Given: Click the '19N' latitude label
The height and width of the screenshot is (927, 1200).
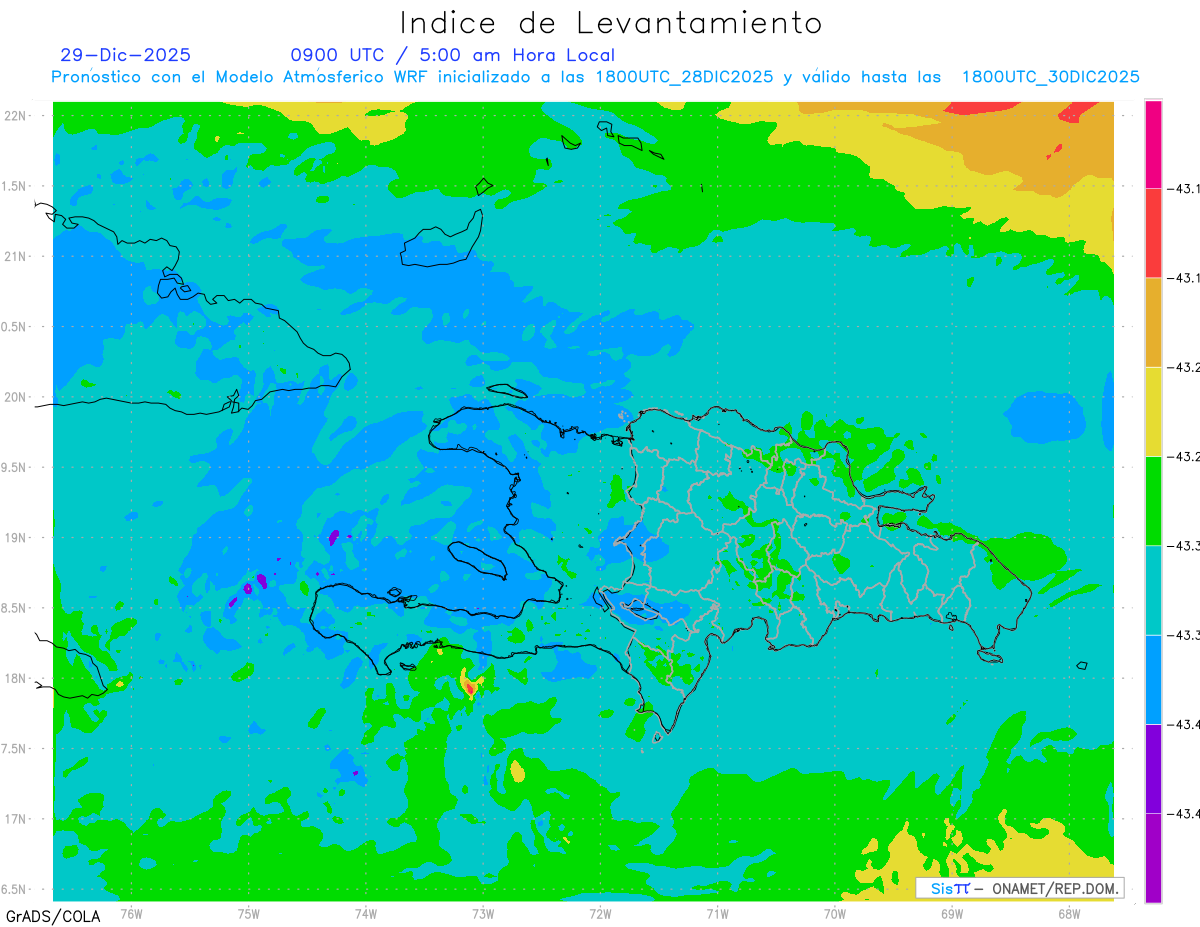Looking at the screenshot, I should 16,537.
